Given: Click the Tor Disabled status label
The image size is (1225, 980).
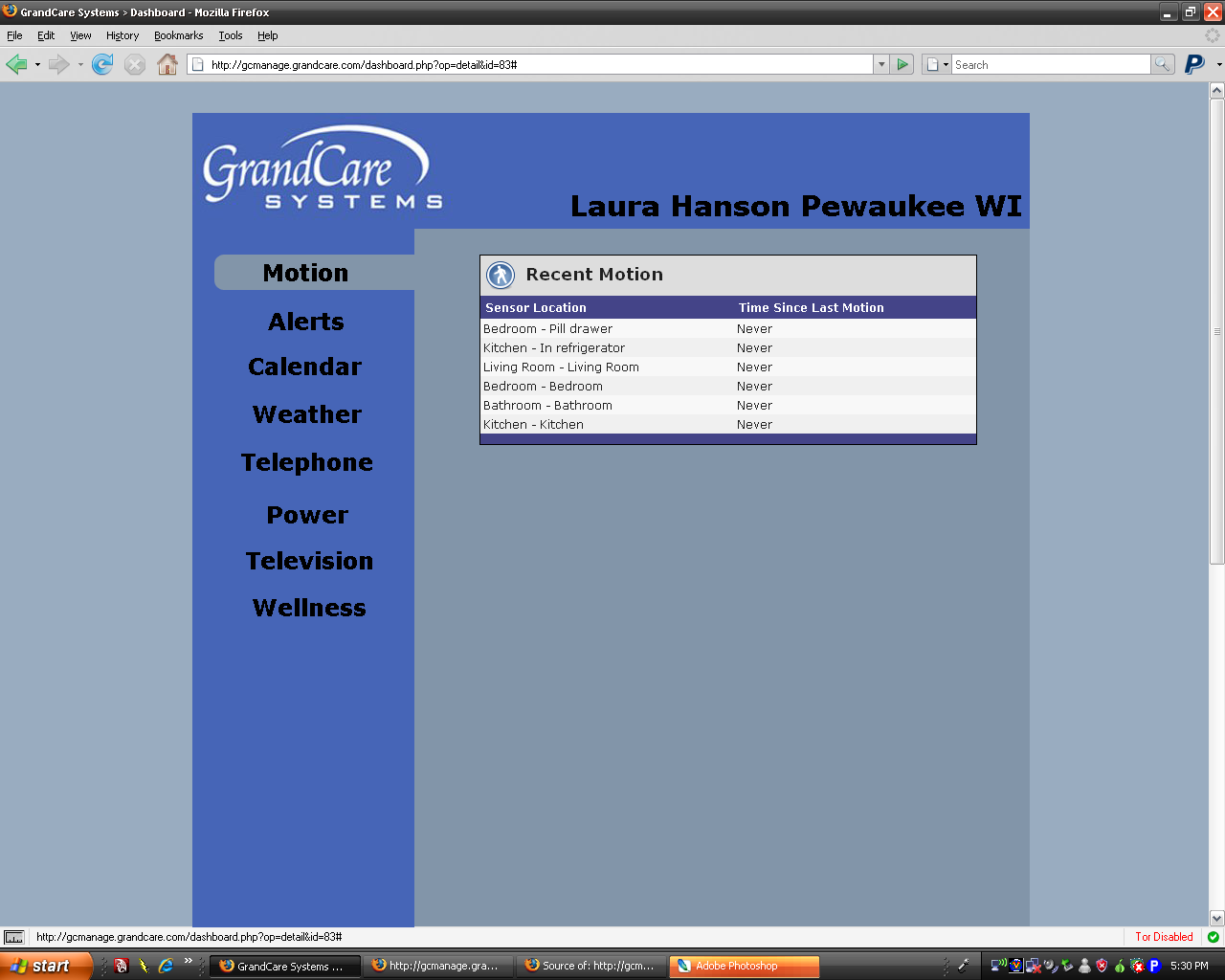Looking at the screenshot, I should click(1164, 937).
